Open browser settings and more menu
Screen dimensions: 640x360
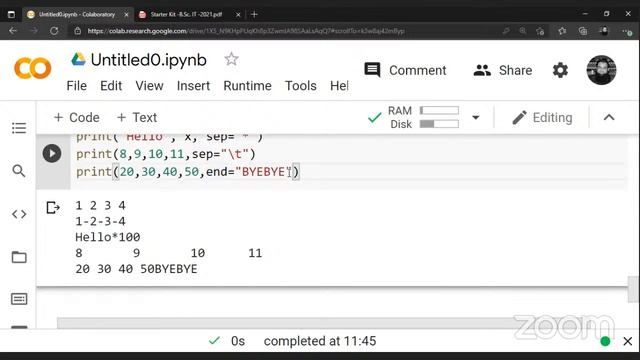pyautogui.click(x=627, y=31)
